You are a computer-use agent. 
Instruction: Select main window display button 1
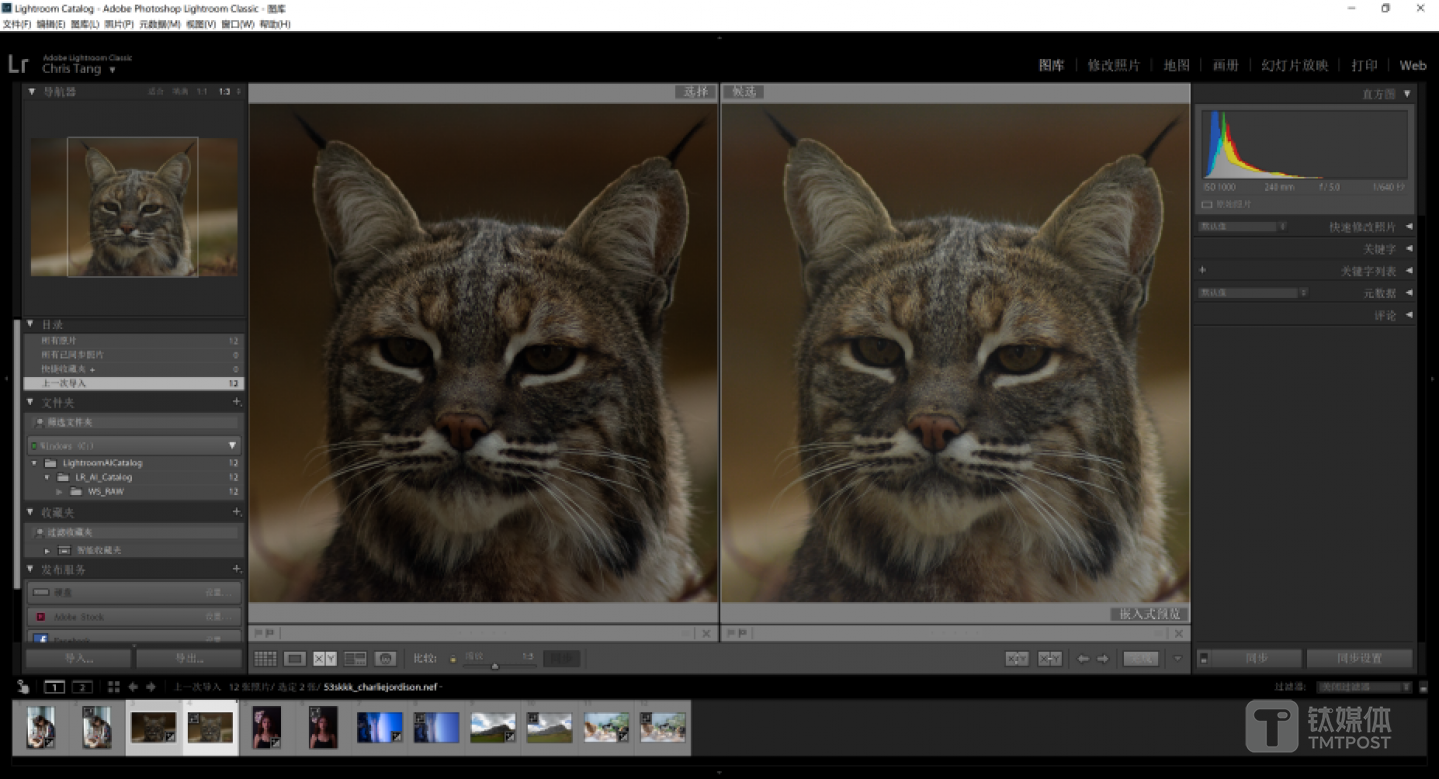54,687
